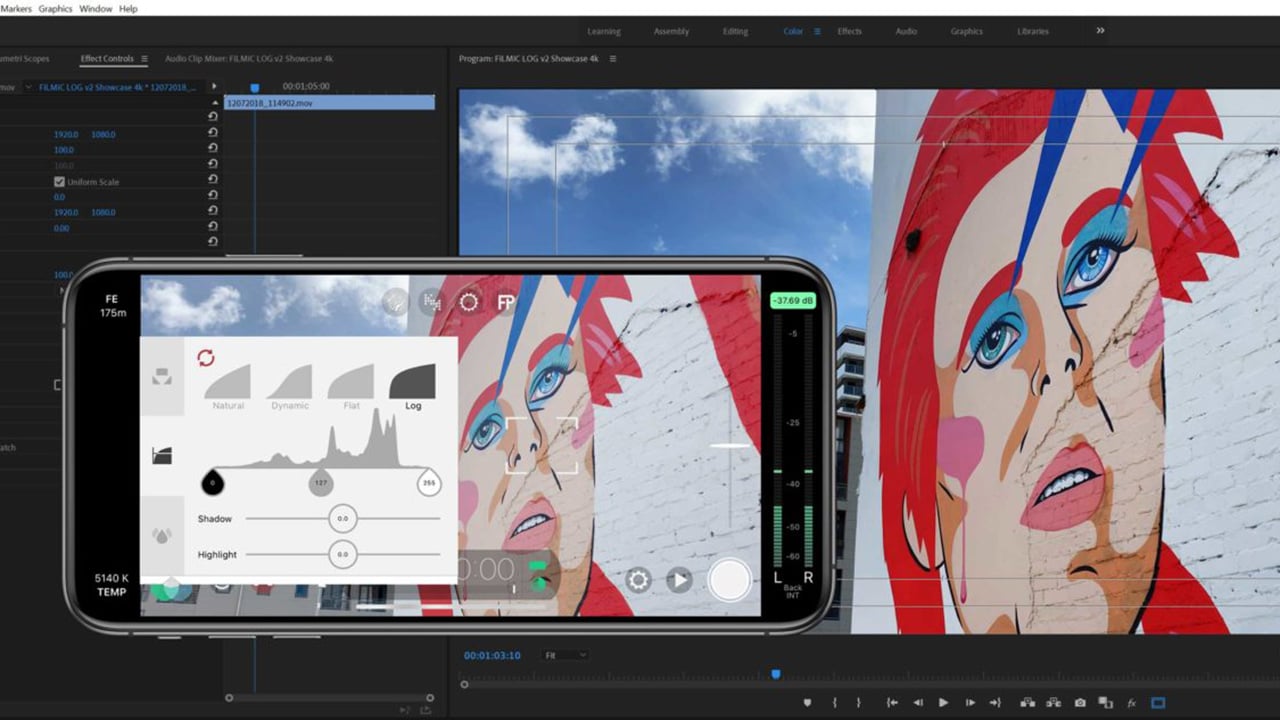
Task: Select the topmost side tab in phone panel
Action: click(162, 376)
